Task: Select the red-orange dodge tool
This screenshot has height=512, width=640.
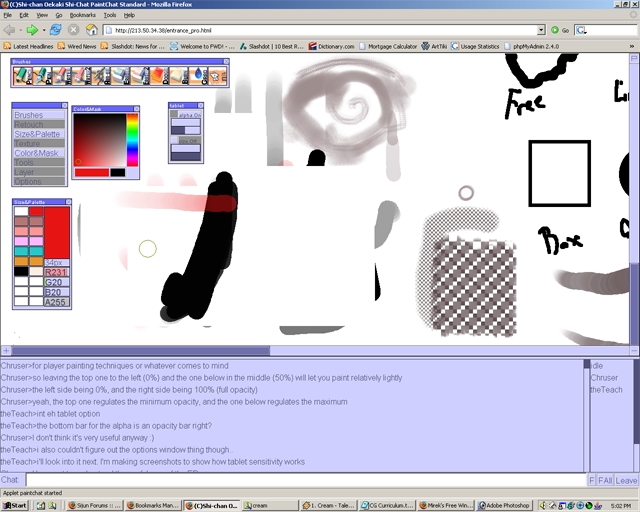Action: pos(160,76)
